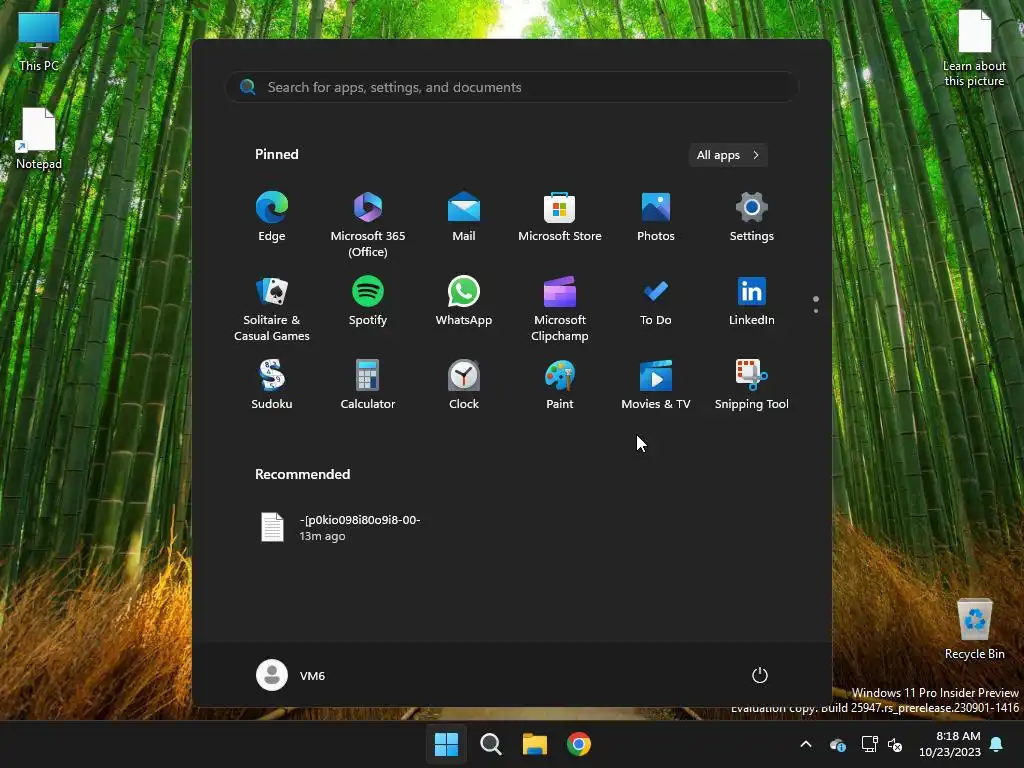This screenshot has height=768, width=1024.
Task: Open Edge from pinned apps
Action: click(x=272, y=217)
